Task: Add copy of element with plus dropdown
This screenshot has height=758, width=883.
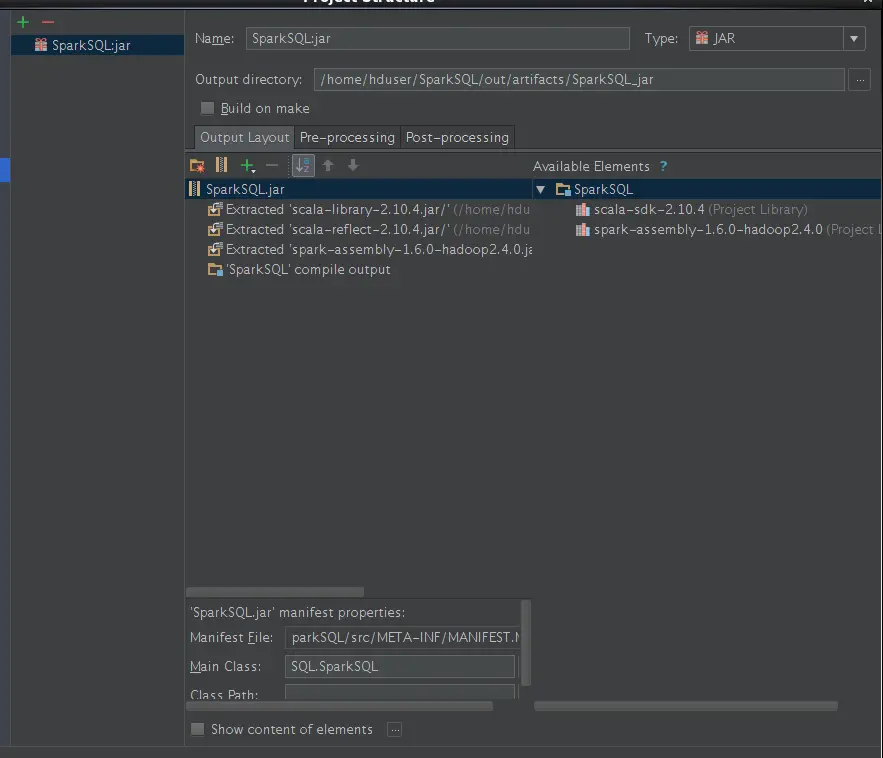Action: point(248,166)
